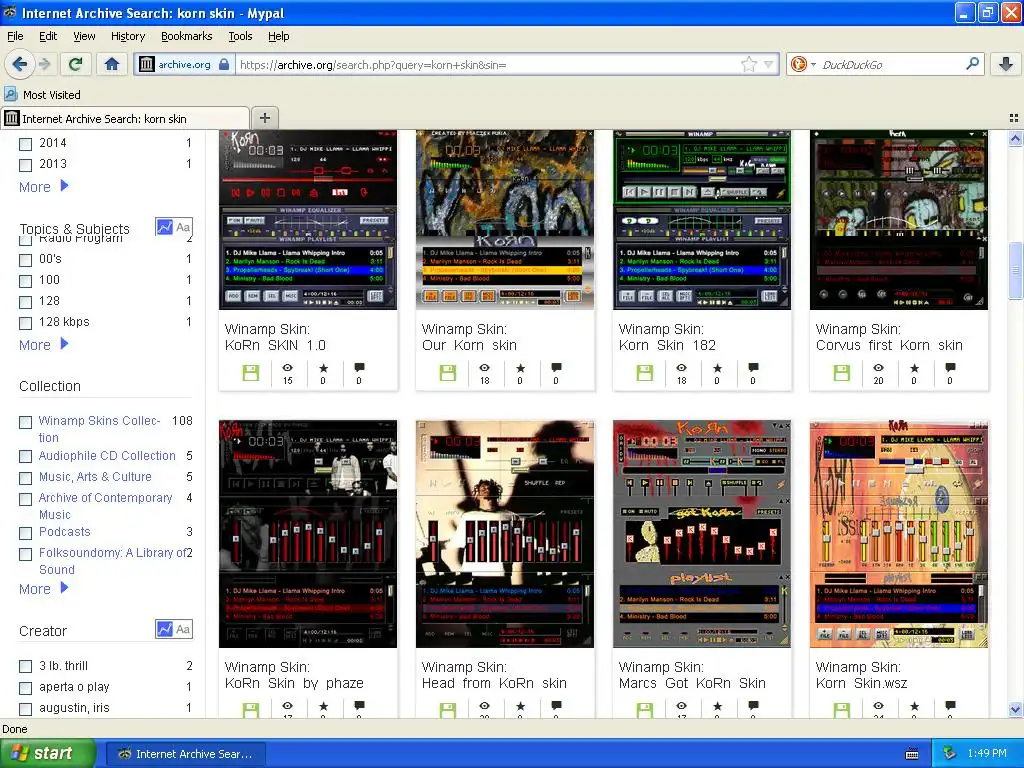Click the favorite star under Our Korn skin
This screenshot has width=1024, height=768.
[520, 368]
